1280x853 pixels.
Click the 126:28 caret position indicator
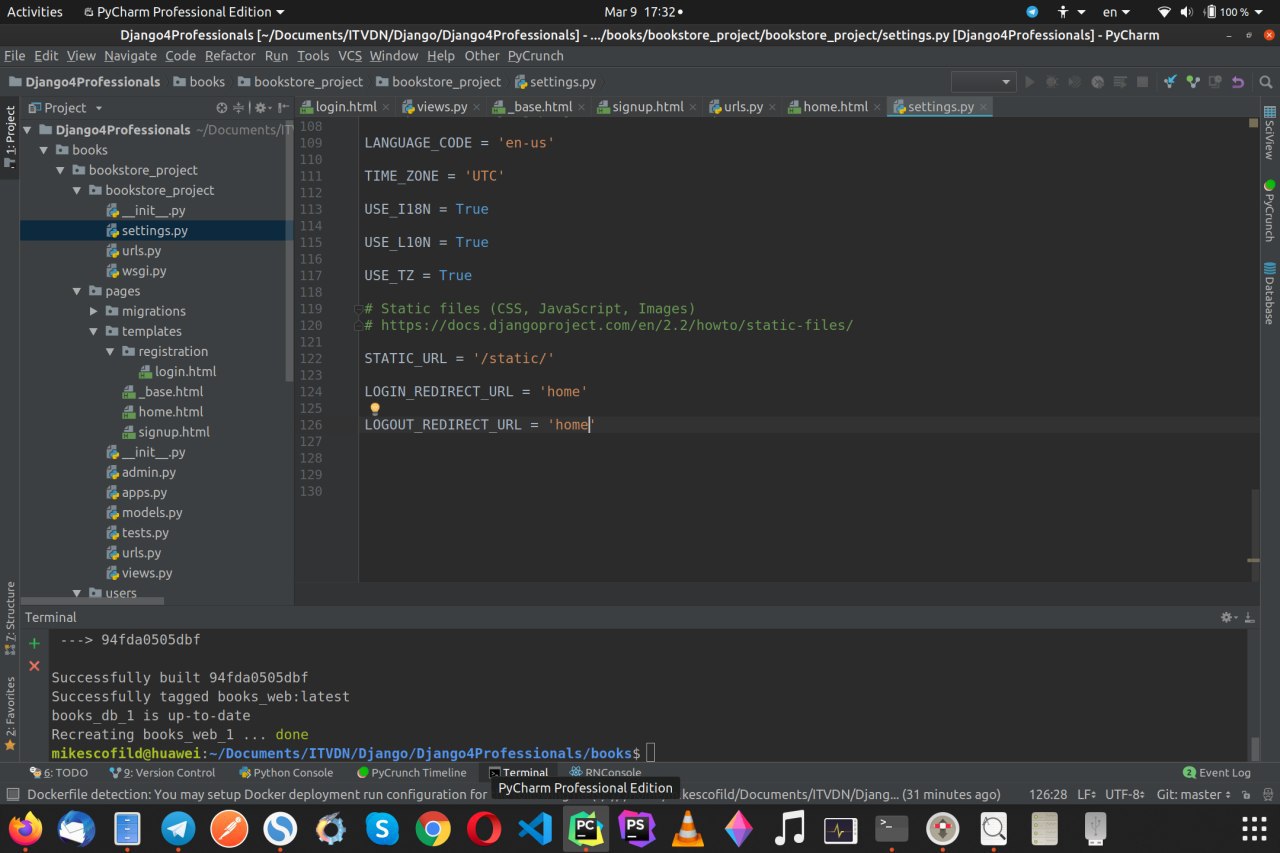[x=1048, y=795]
